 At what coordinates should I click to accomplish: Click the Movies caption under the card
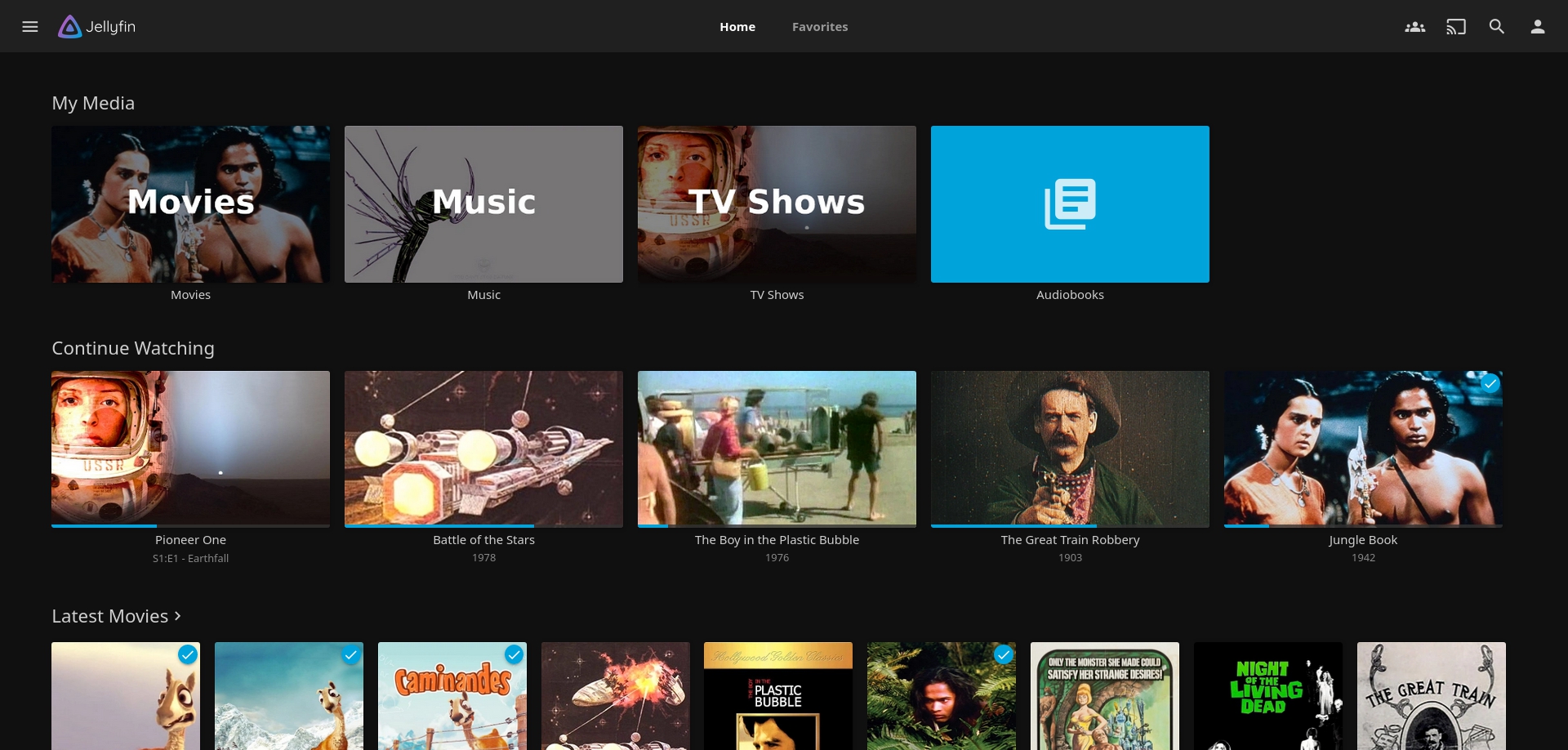[191, 295]
